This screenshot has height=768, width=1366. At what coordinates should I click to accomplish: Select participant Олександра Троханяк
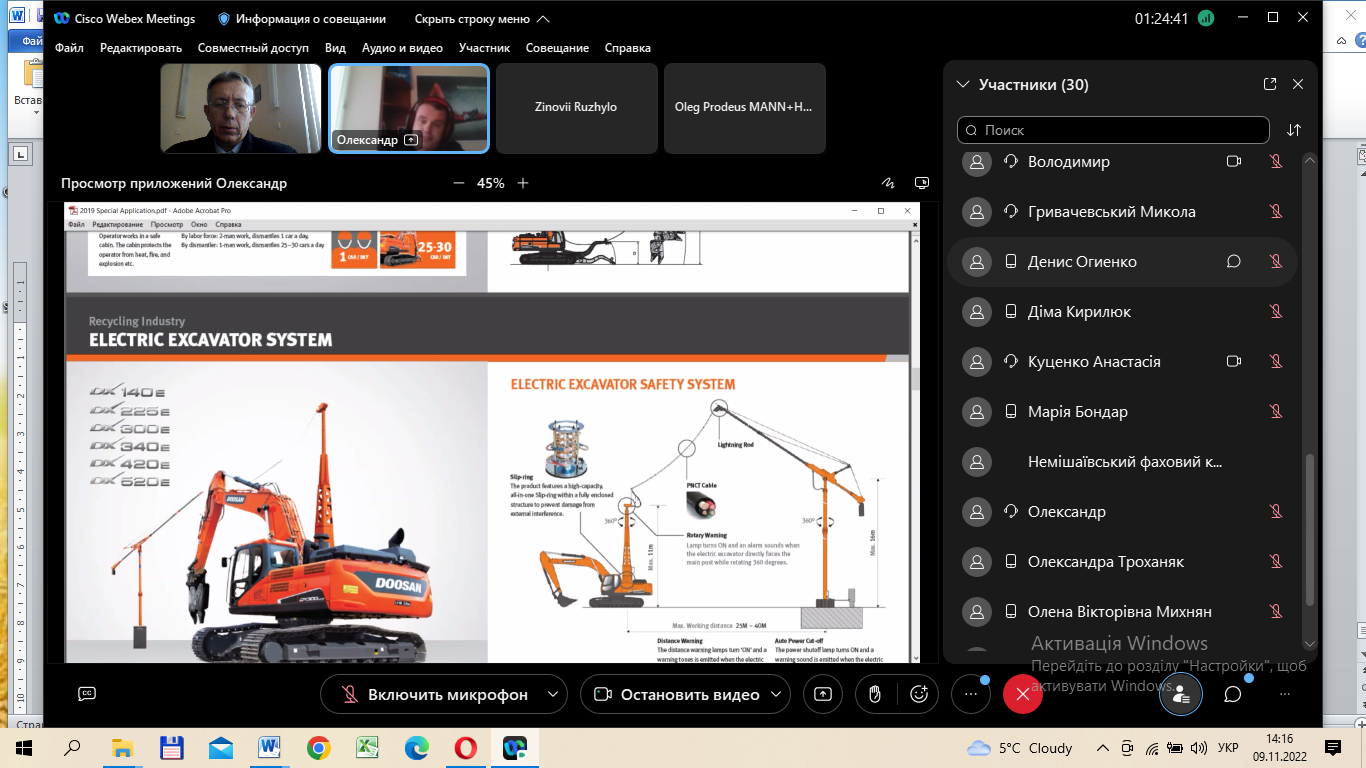[1122, 562]
